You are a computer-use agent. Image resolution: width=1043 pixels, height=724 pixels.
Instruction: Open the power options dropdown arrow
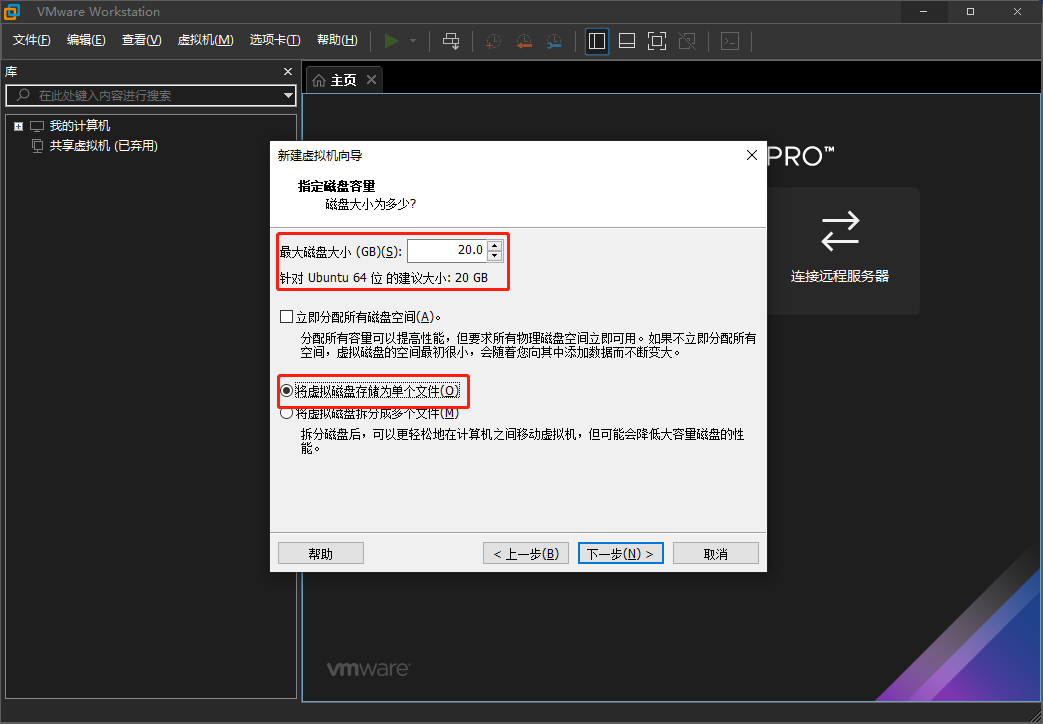413,41
